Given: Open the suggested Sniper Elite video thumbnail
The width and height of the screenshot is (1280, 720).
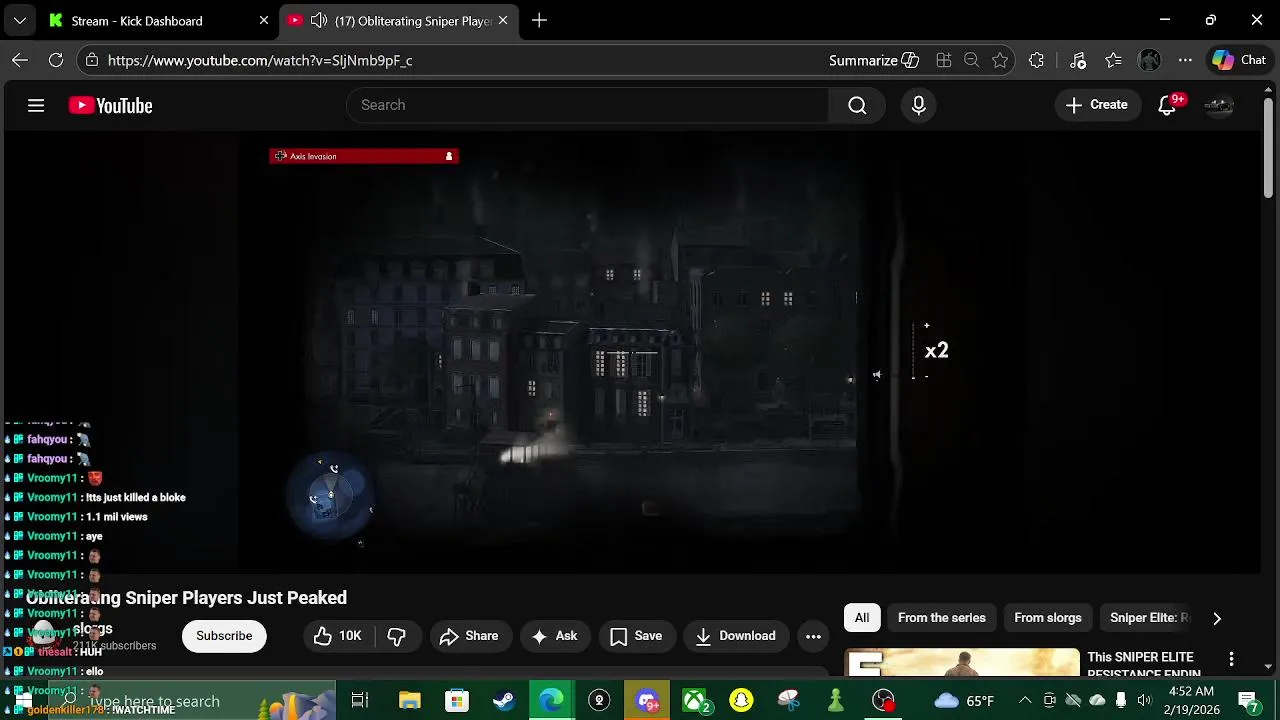Looking at the screenshot, I should coord(962,662).
